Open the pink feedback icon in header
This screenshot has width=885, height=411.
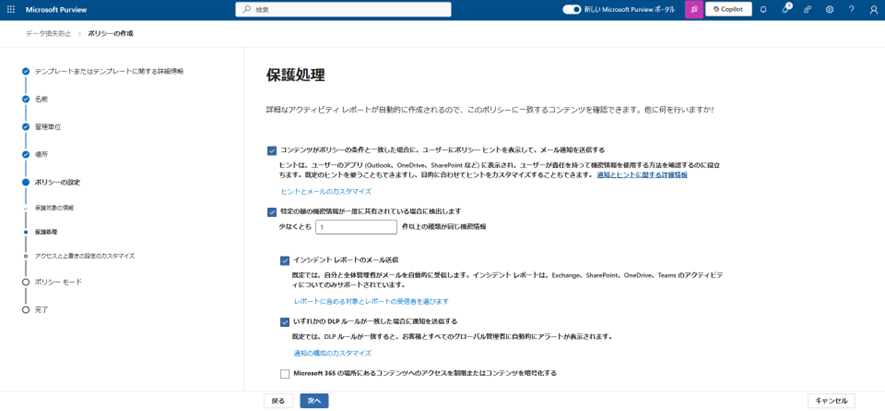tap(693, 9)
